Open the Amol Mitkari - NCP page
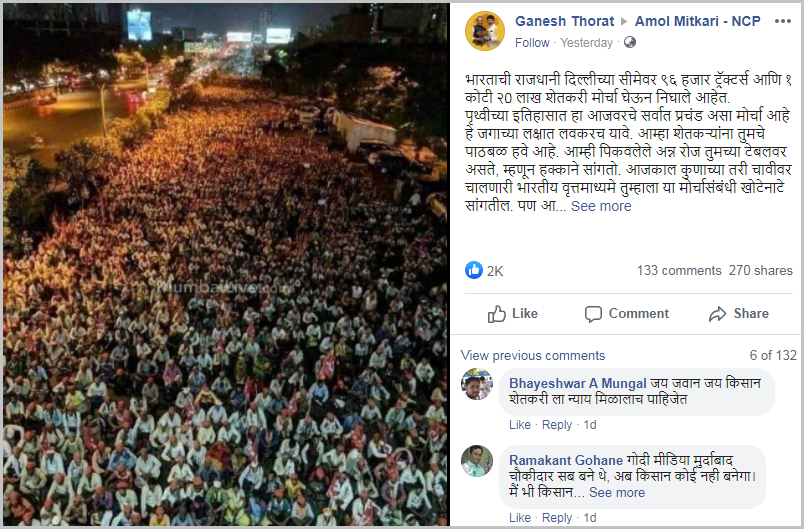This screenshot has width=804, height=529. tap(697, 21)
